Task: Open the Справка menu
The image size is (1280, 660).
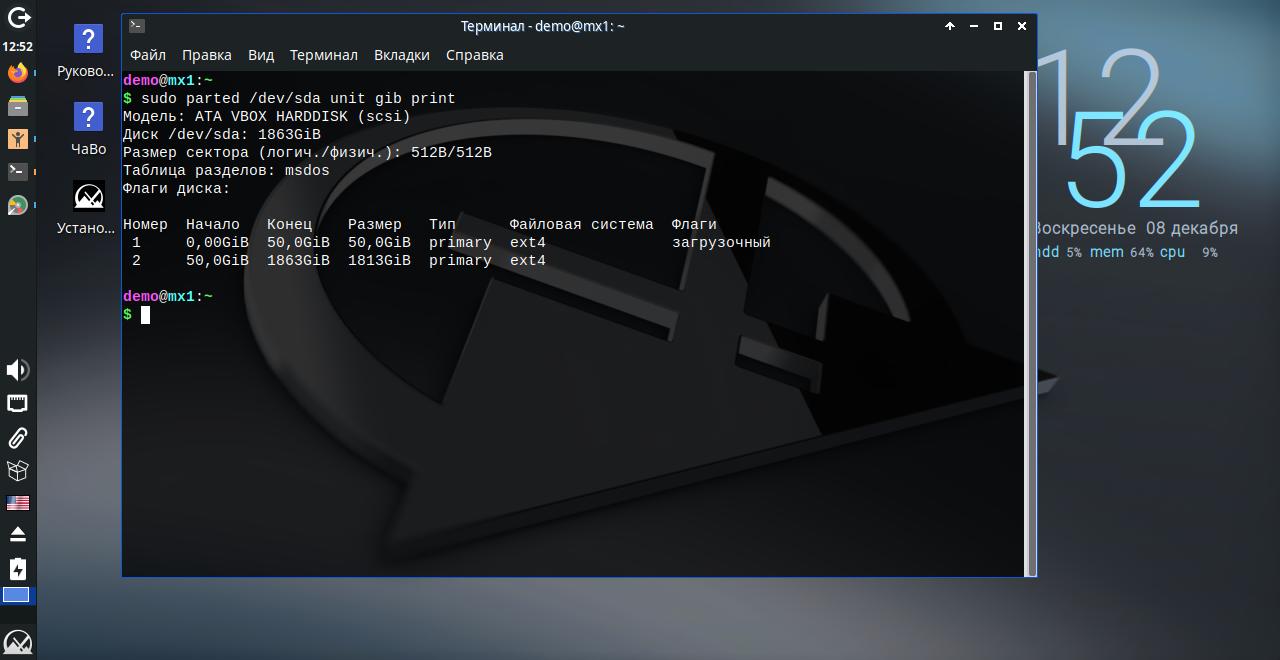Action: click(x=475, y=55)
